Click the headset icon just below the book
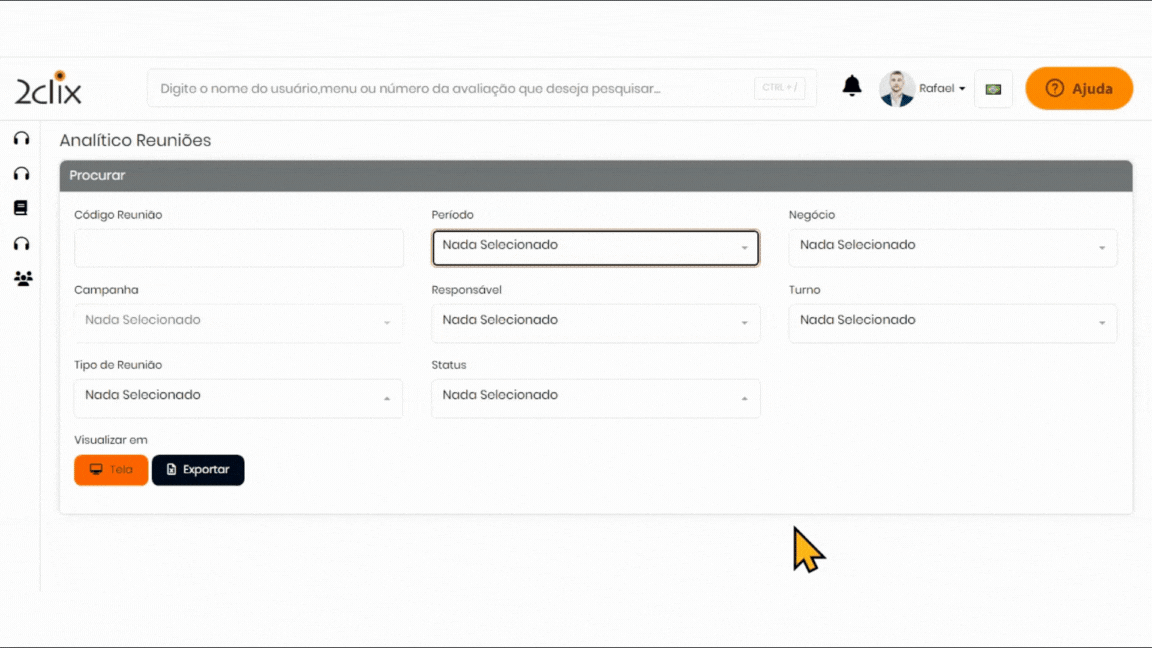The width and height of the screenshot is (1152, 648). 21,243
